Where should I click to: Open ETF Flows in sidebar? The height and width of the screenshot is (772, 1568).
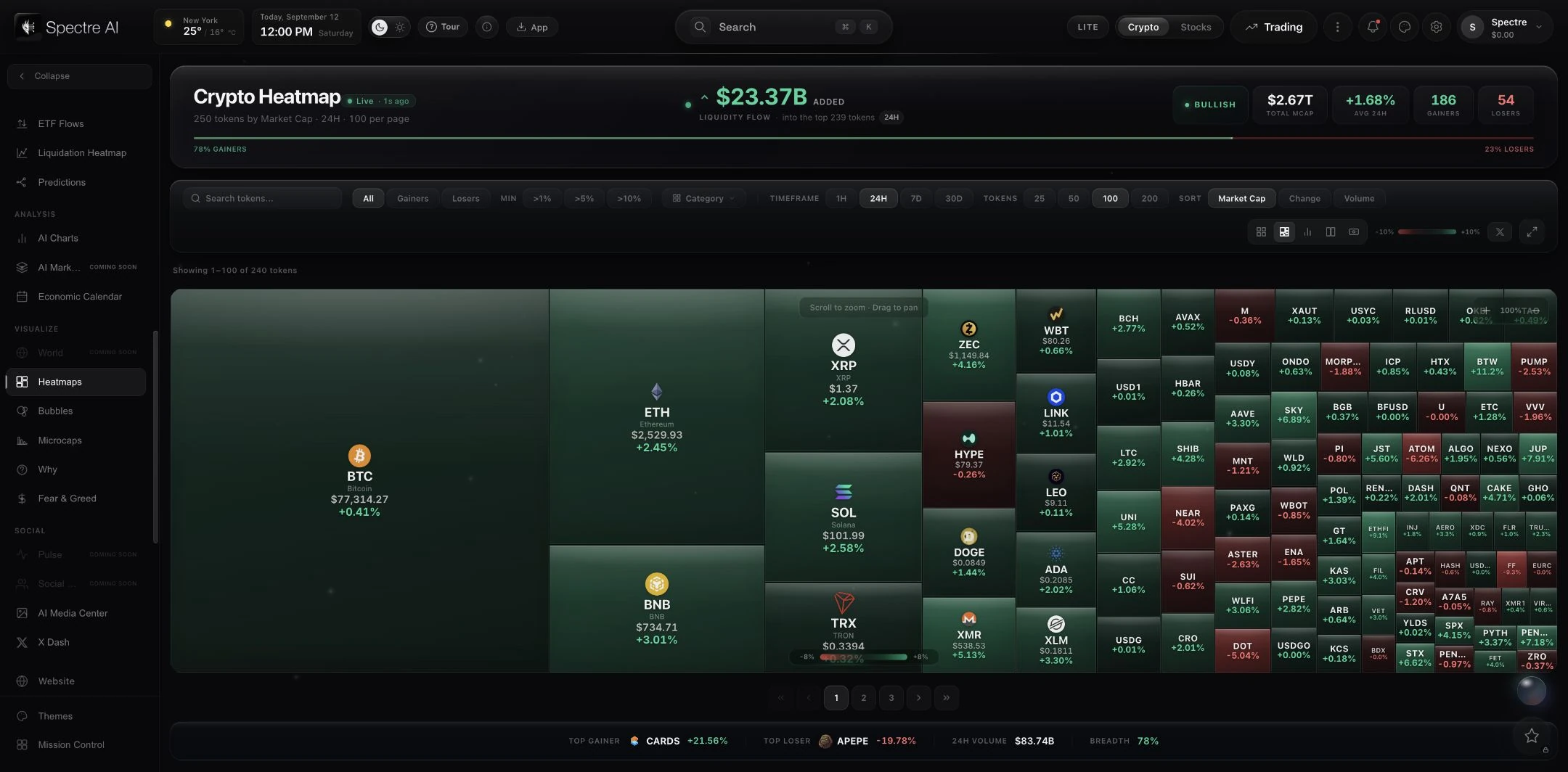[76, 123]
